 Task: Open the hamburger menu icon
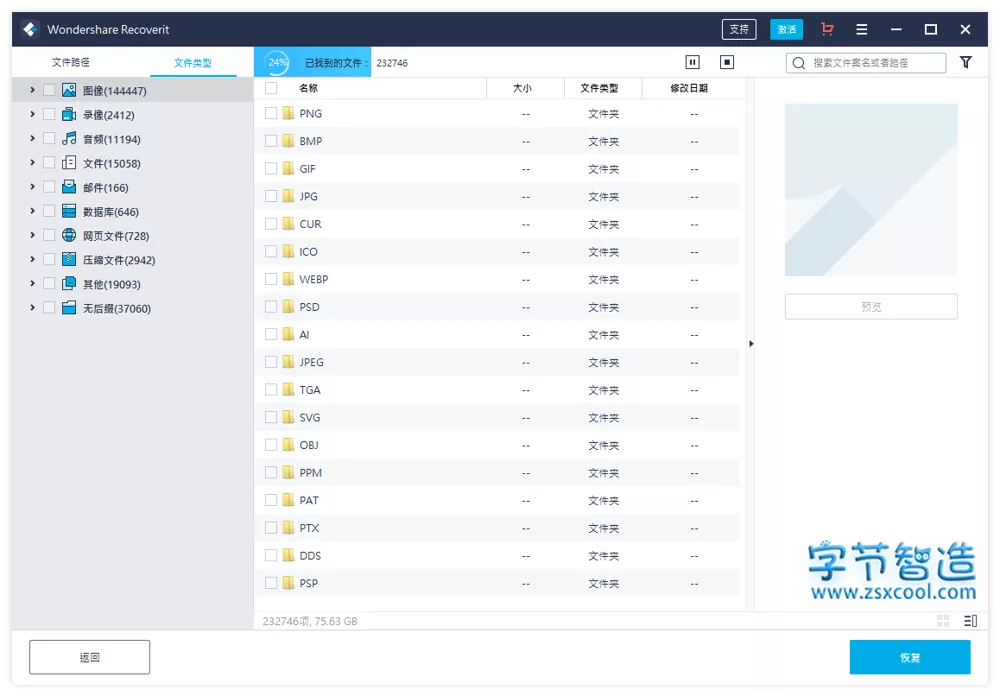click(862, 29)
